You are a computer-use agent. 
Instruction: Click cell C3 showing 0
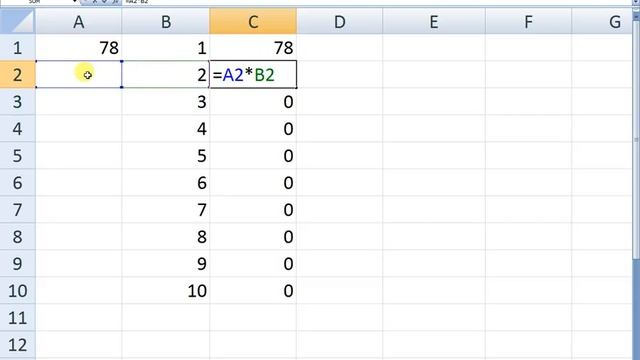tap(253, 102)
